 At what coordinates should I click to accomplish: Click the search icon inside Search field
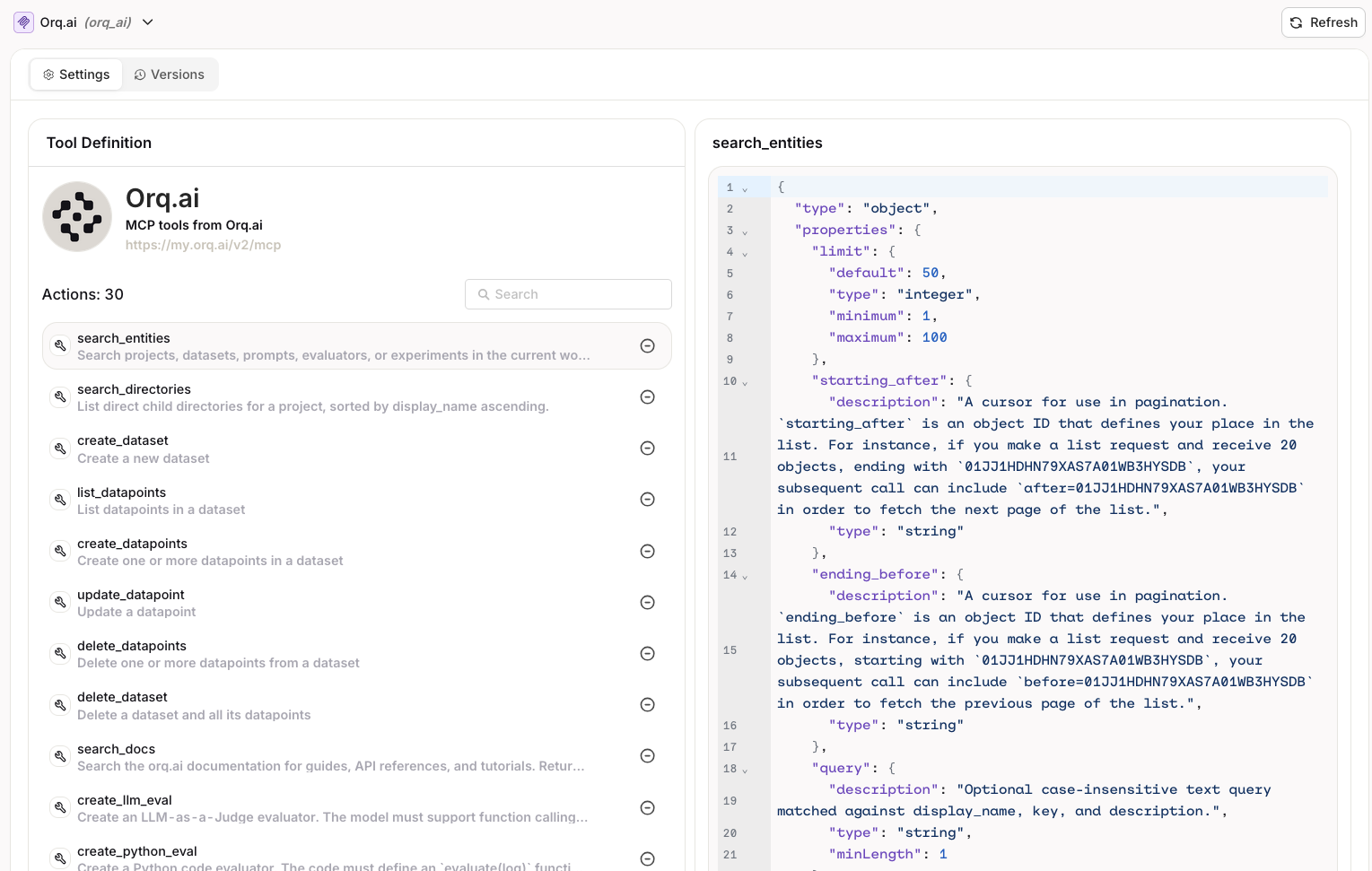pos(484,294)
